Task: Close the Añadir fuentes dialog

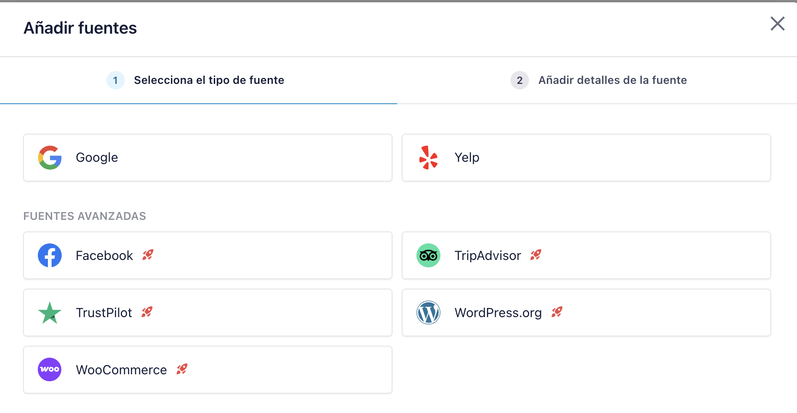Action: click(x=777, y=23)
